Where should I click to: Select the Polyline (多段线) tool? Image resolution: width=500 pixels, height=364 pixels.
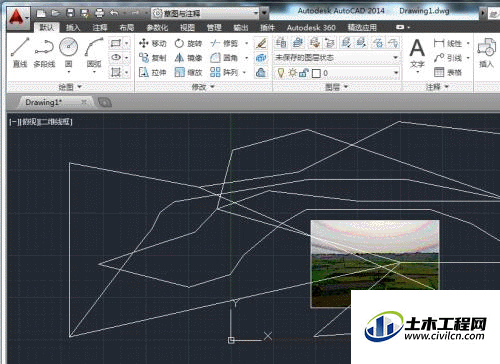click(44, 52)
